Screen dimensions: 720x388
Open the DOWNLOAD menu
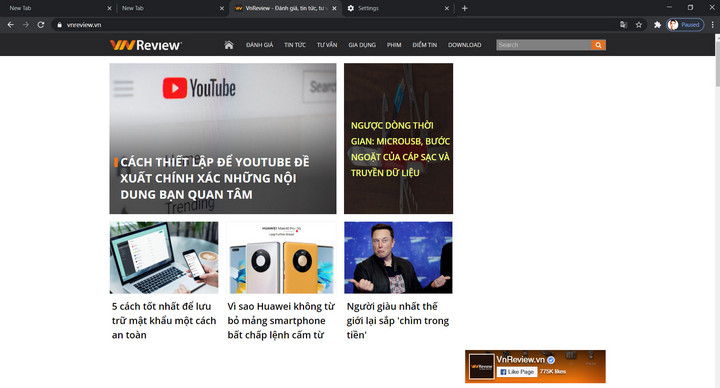[465, 45]
